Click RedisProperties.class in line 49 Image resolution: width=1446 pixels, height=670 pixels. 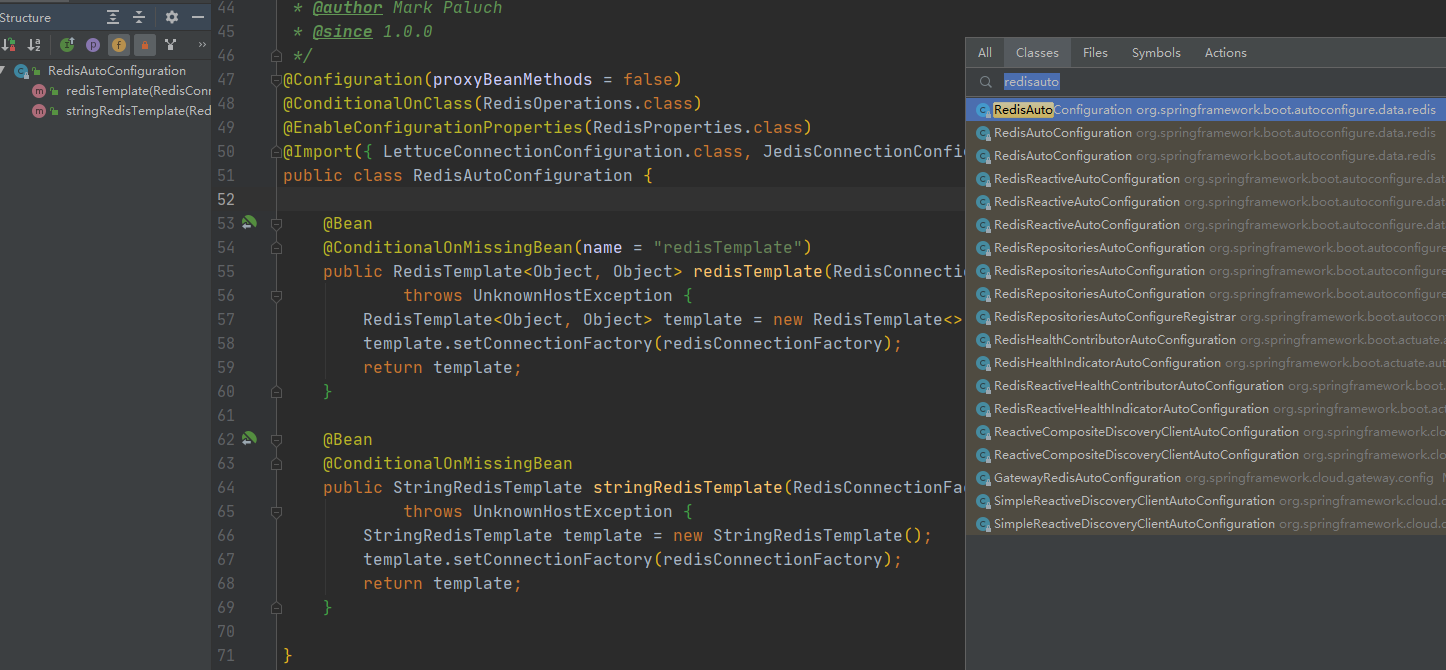pos(698,127)
